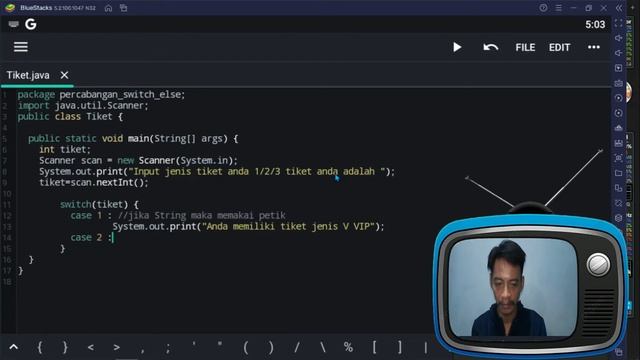Expand the symbol bar with the up caret
Image resolution: width=640 pixels, height=360 pixels.
coord(13,347)
